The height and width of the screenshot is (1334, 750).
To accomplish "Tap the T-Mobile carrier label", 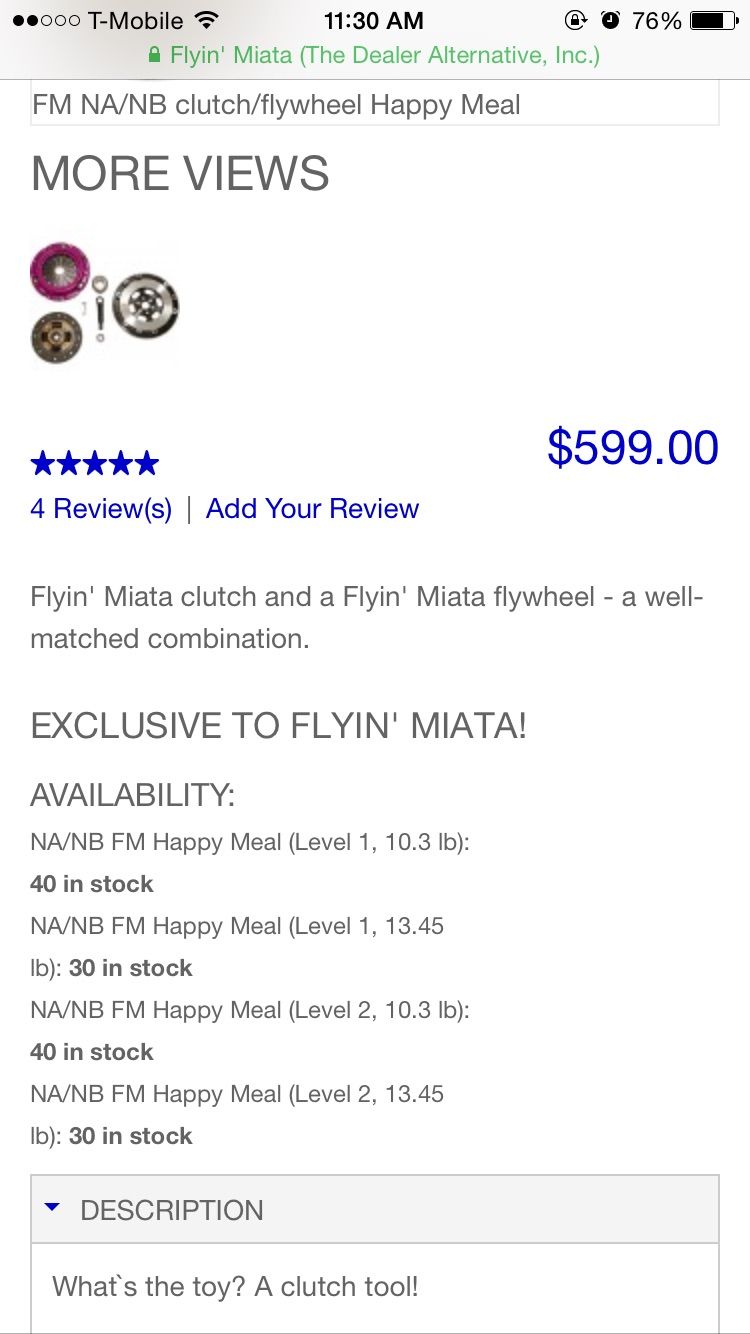I will (136, 20).
